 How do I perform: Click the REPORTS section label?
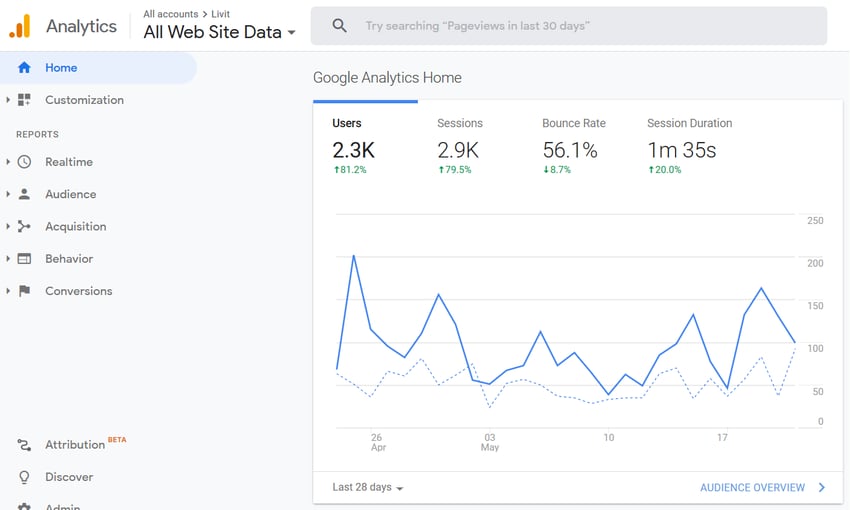37,134
